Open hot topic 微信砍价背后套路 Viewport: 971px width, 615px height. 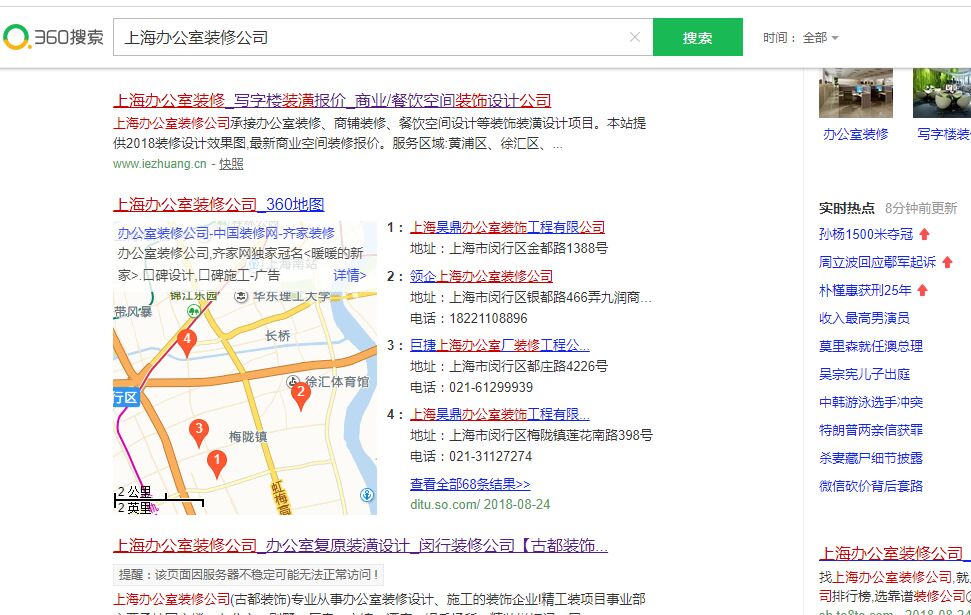[871, 486]
